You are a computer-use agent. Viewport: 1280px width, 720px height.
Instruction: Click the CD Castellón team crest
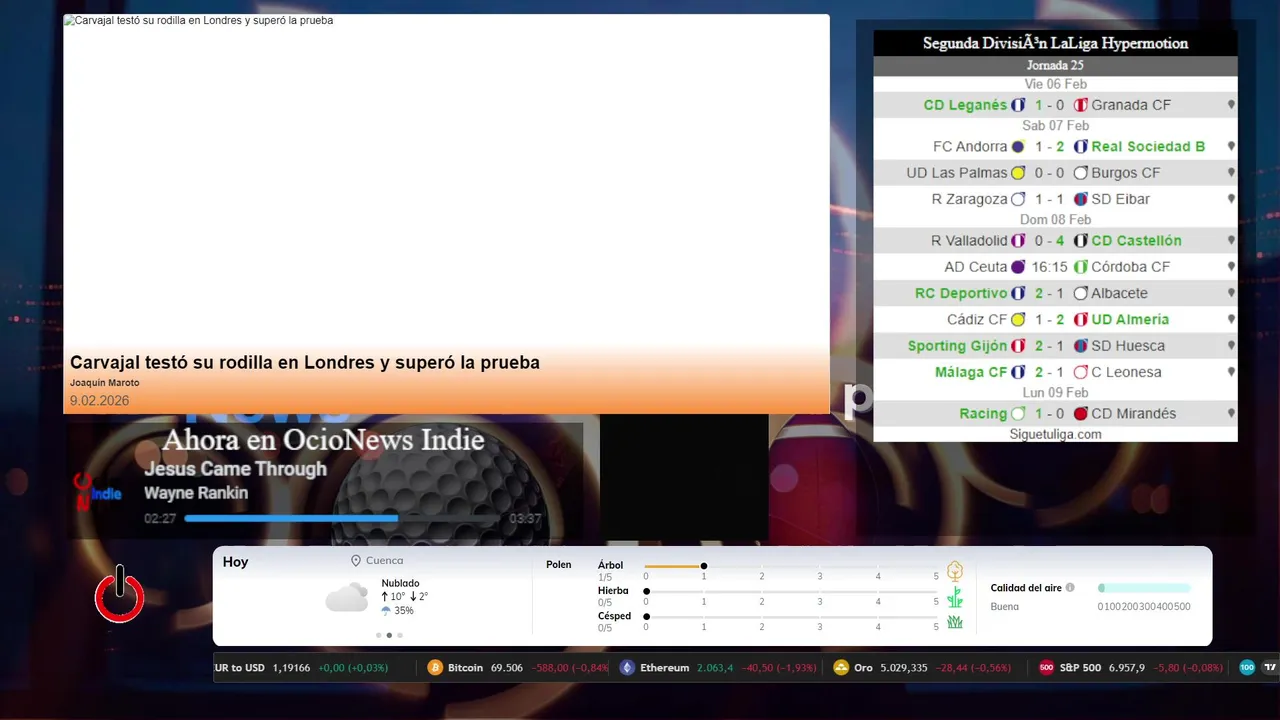click(x=1081, y=241)
